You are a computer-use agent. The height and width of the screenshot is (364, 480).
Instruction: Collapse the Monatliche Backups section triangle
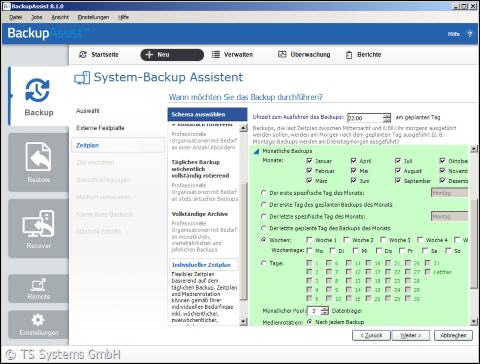[256, 151]
